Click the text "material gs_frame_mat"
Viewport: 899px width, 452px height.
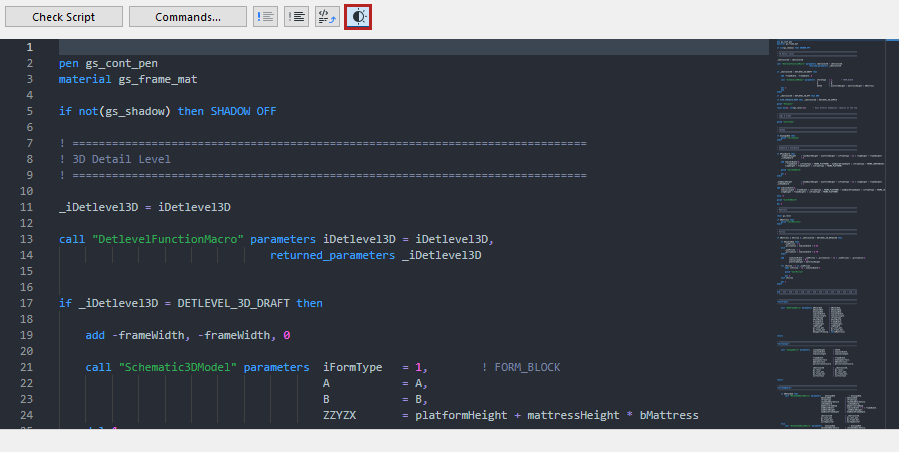(x=128, y=79)
